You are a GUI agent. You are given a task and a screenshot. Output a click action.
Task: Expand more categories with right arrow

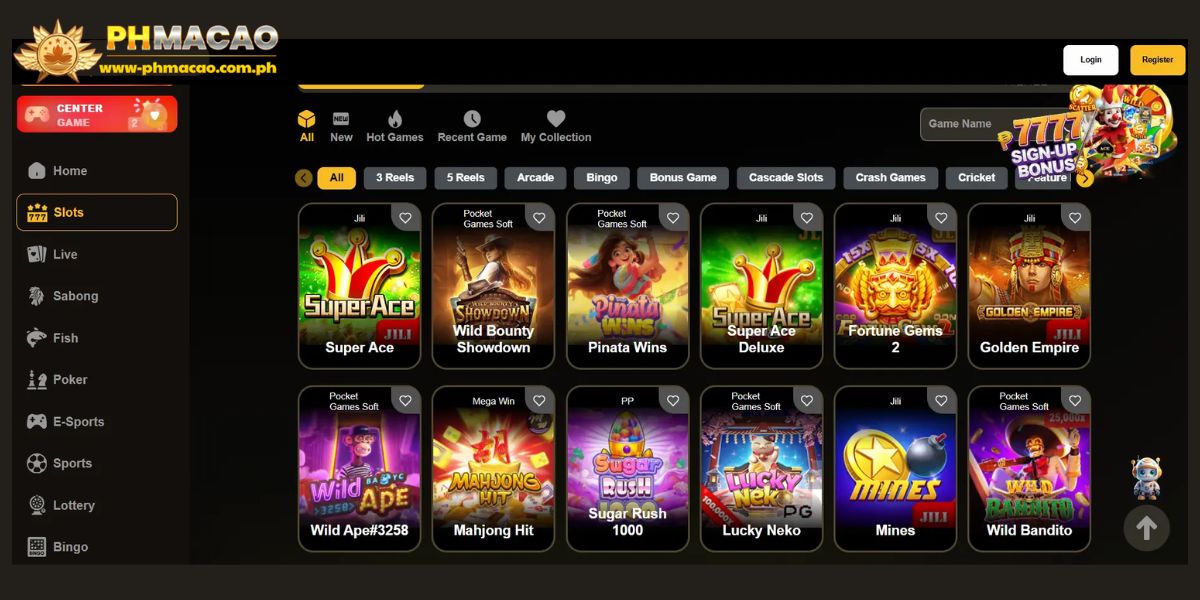(1084, 178)
